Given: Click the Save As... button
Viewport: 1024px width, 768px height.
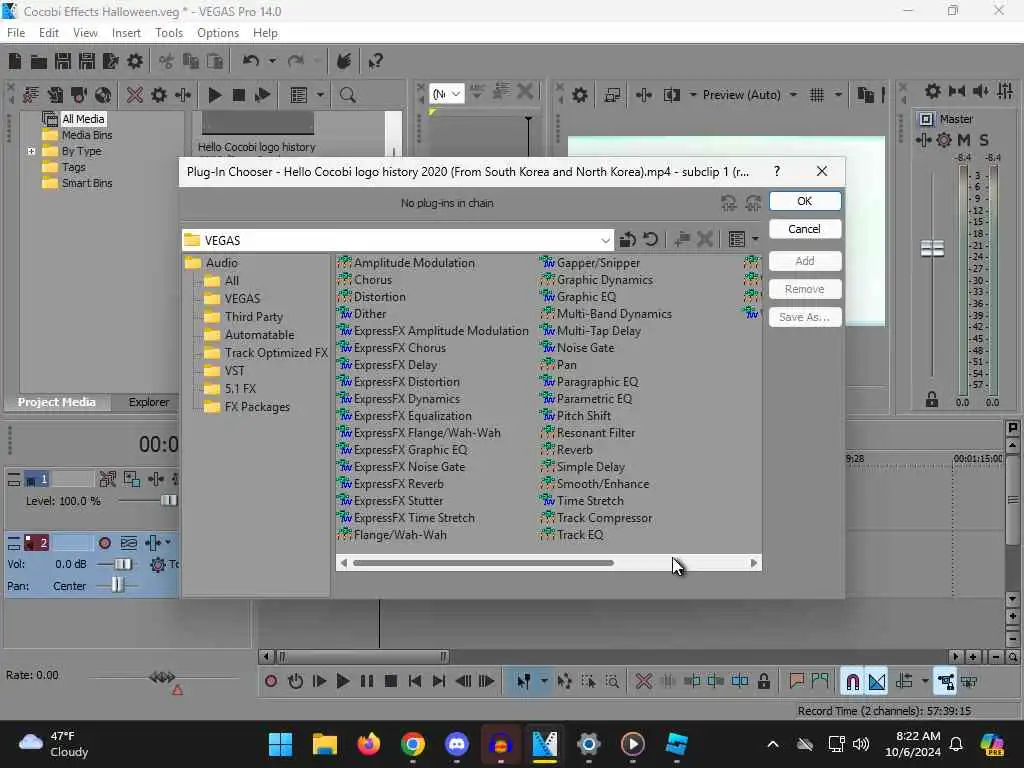Looking at the screenshot, I should (x=805, y=317).
